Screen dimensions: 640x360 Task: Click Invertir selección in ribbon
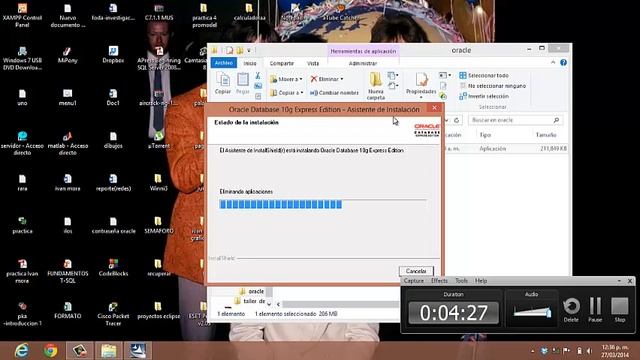pyautogui.click(x=484, y=96)
